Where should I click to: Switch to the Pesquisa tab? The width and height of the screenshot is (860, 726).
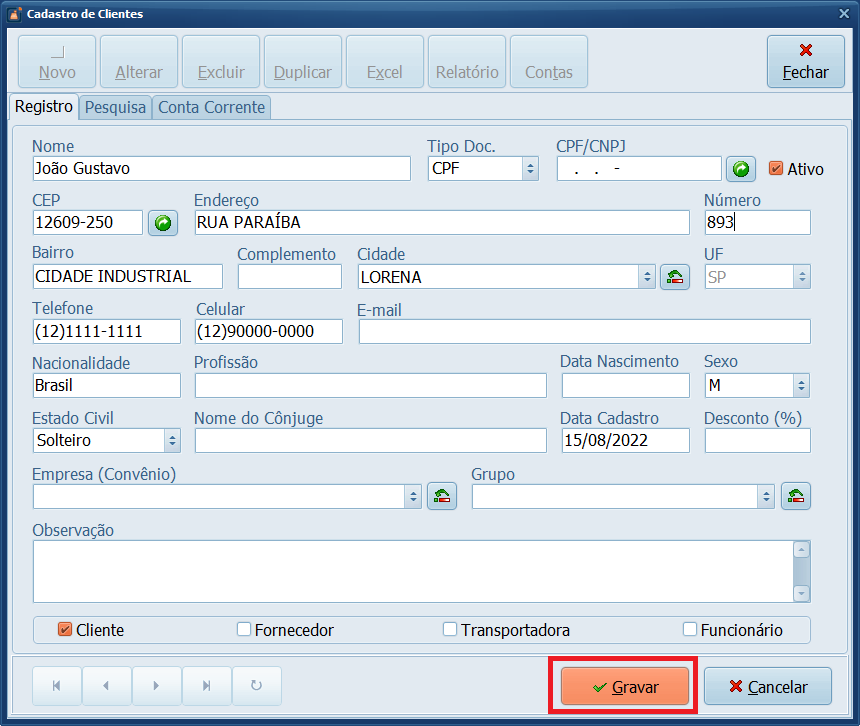click(x=114, y=107)
